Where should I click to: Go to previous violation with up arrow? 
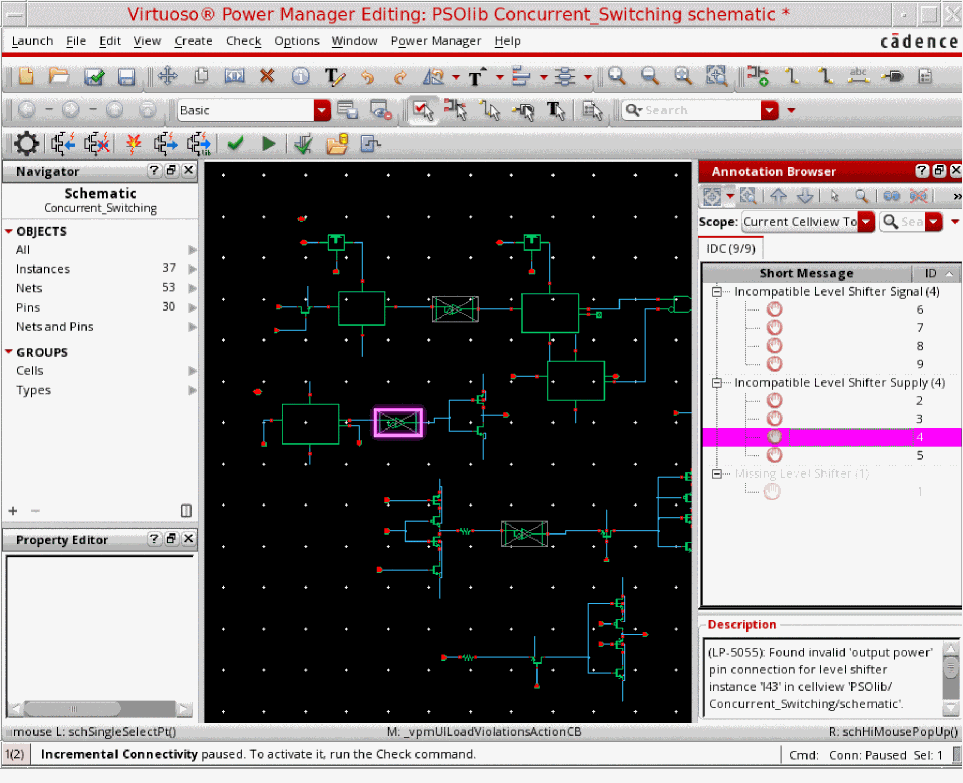[x=779, y=196]
